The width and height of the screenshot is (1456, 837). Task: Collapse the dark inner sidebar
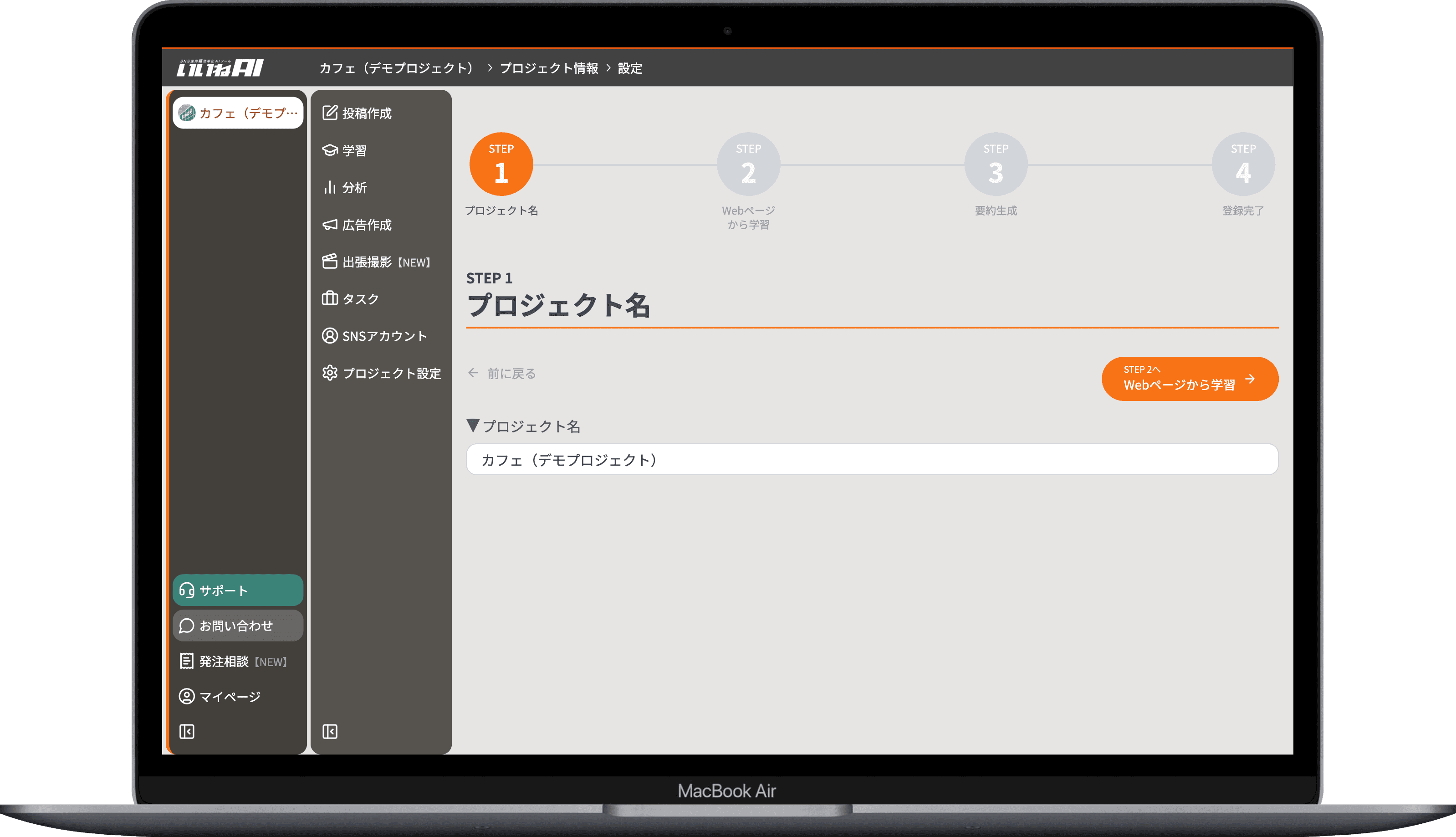point(329,731)
